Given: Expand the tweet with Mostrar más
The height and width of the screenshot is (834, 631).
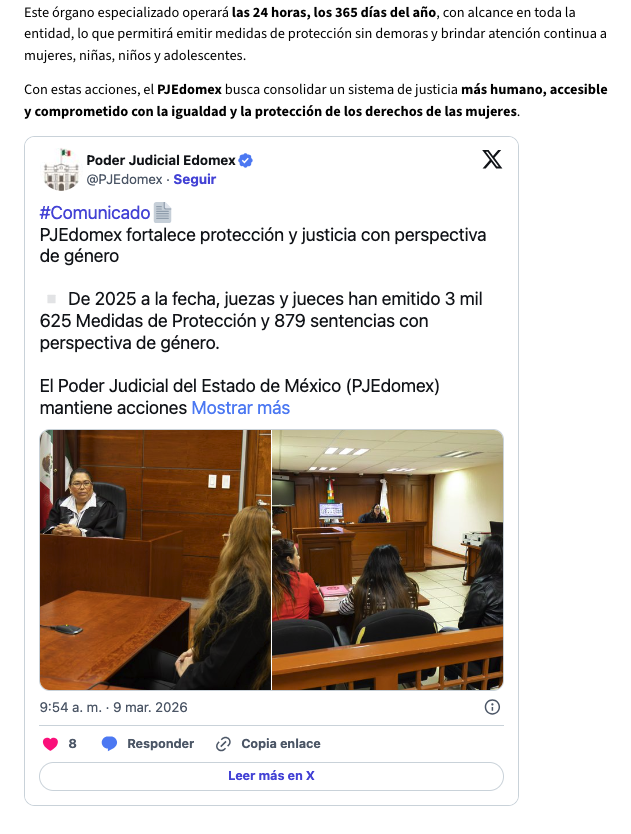Looking at the screenshot, I should [240, 408].
